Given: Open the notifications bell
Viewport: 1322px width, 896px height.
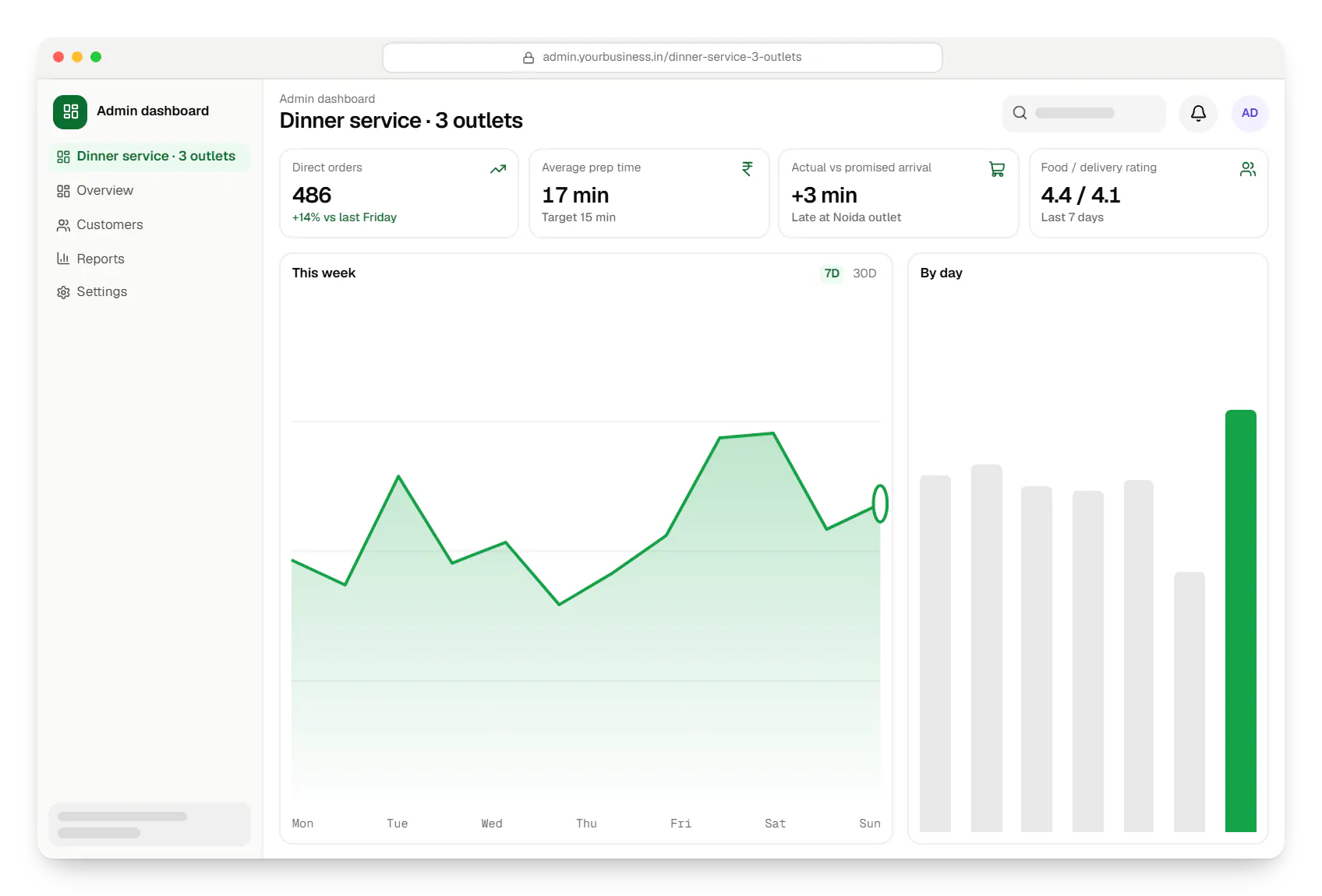Looking at the screenshot, I should [x=1198, y=113].
